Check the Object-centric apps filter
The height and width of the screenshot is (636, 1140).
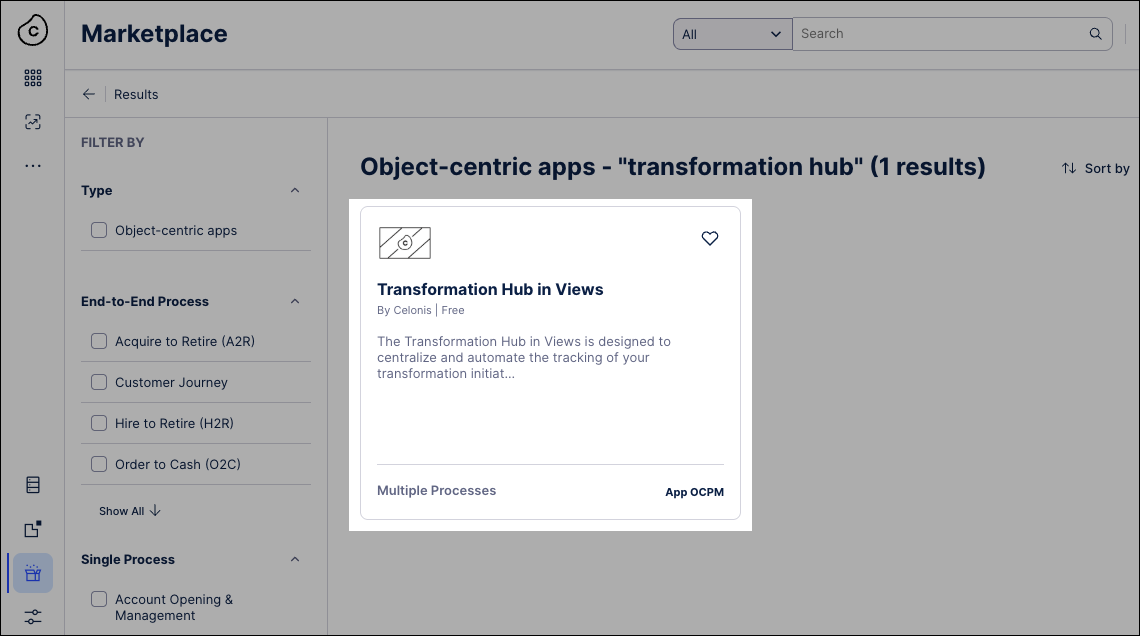(x=99, y=230)
